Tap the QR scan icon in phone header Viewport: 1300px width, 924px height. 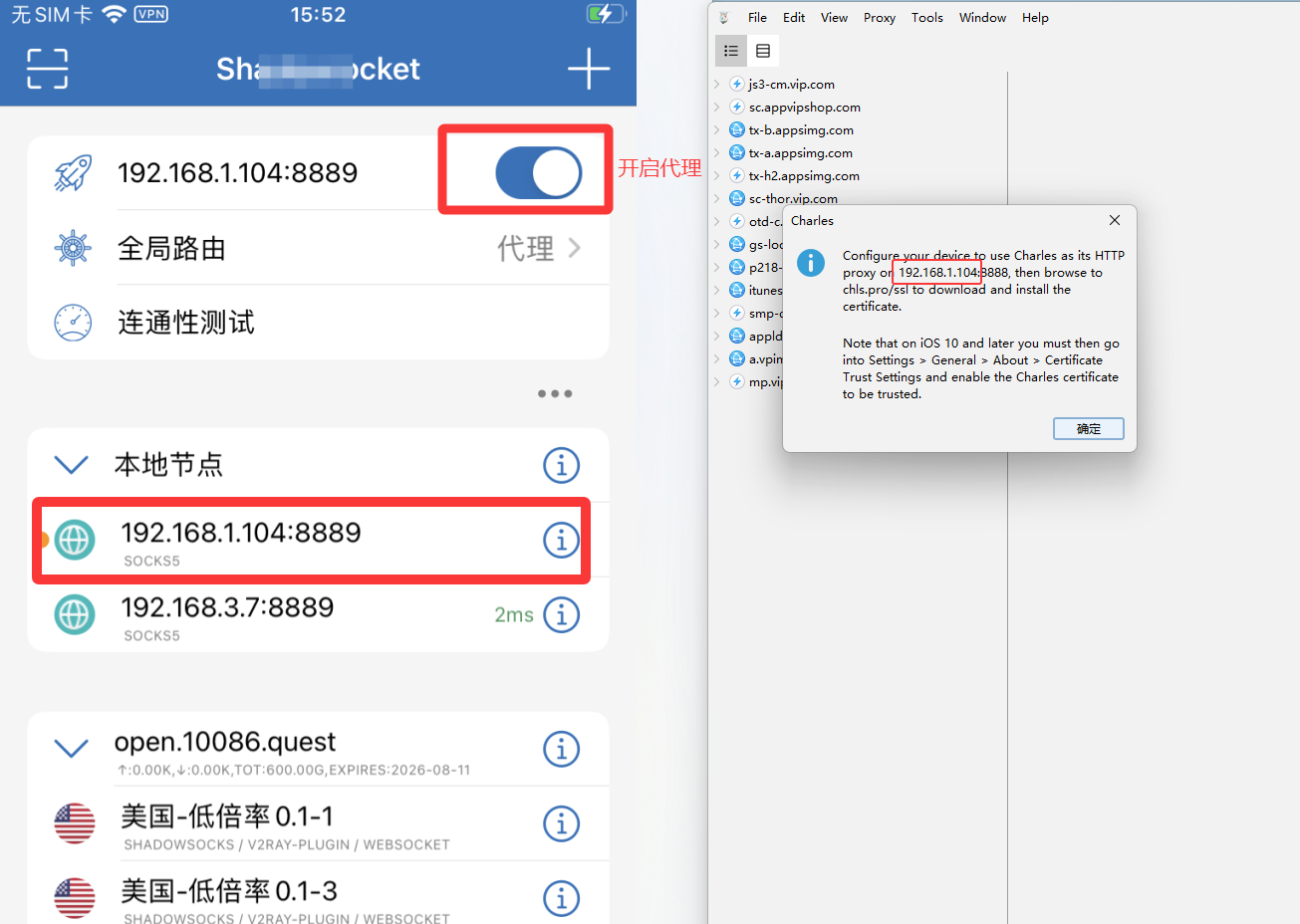point(48,69)
